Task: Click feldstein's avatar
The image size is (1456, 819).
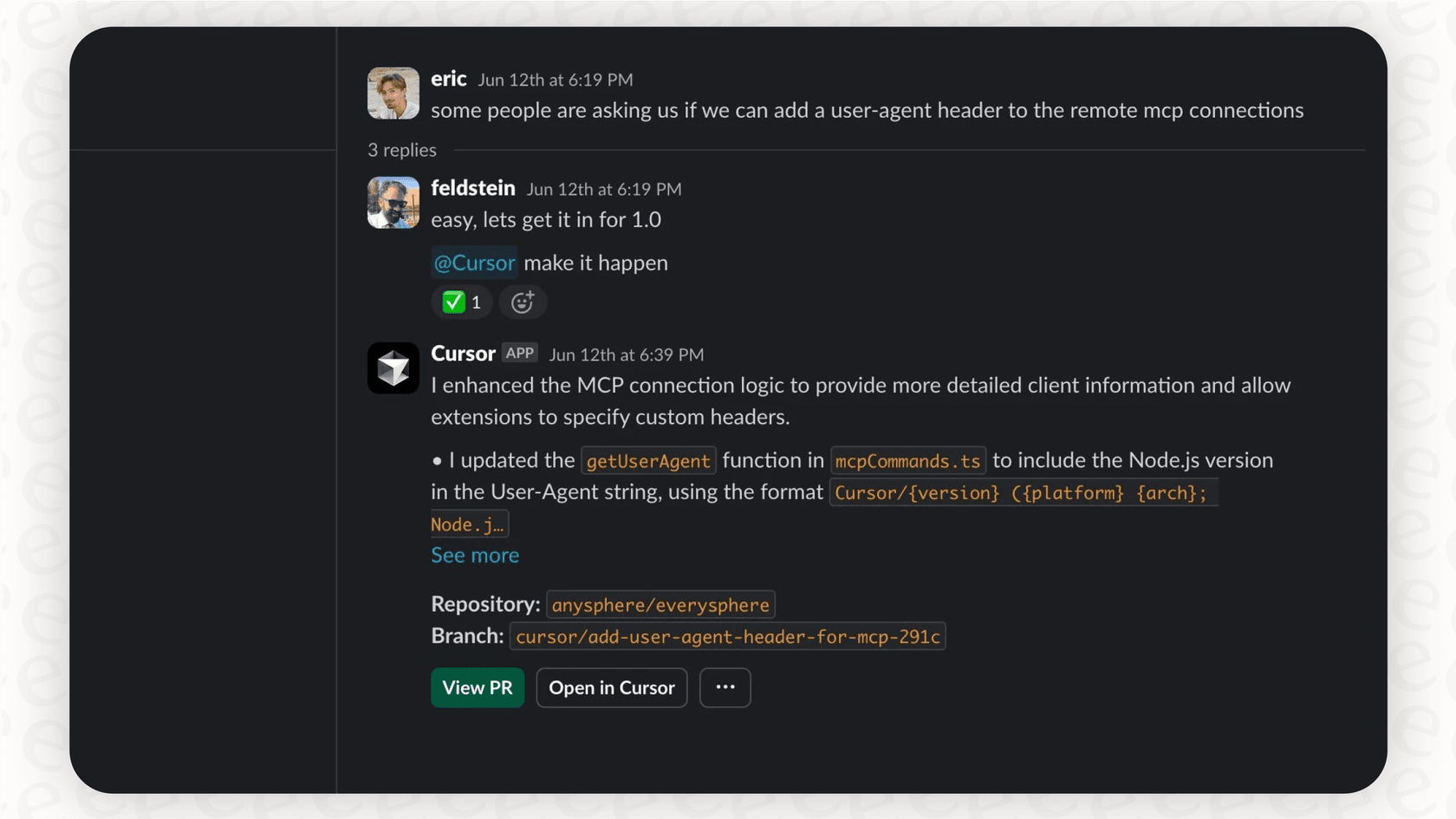Action: click(393, 202)
